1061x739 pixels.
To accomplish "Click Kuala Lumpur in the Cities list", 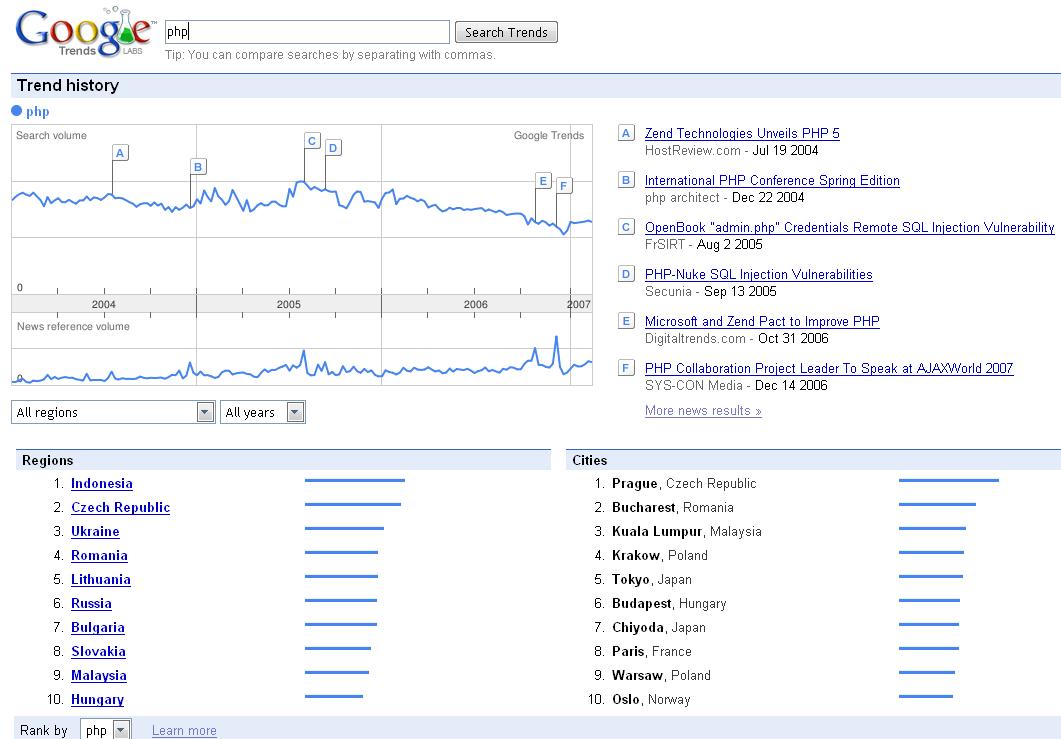I will (x=656, y=531).
